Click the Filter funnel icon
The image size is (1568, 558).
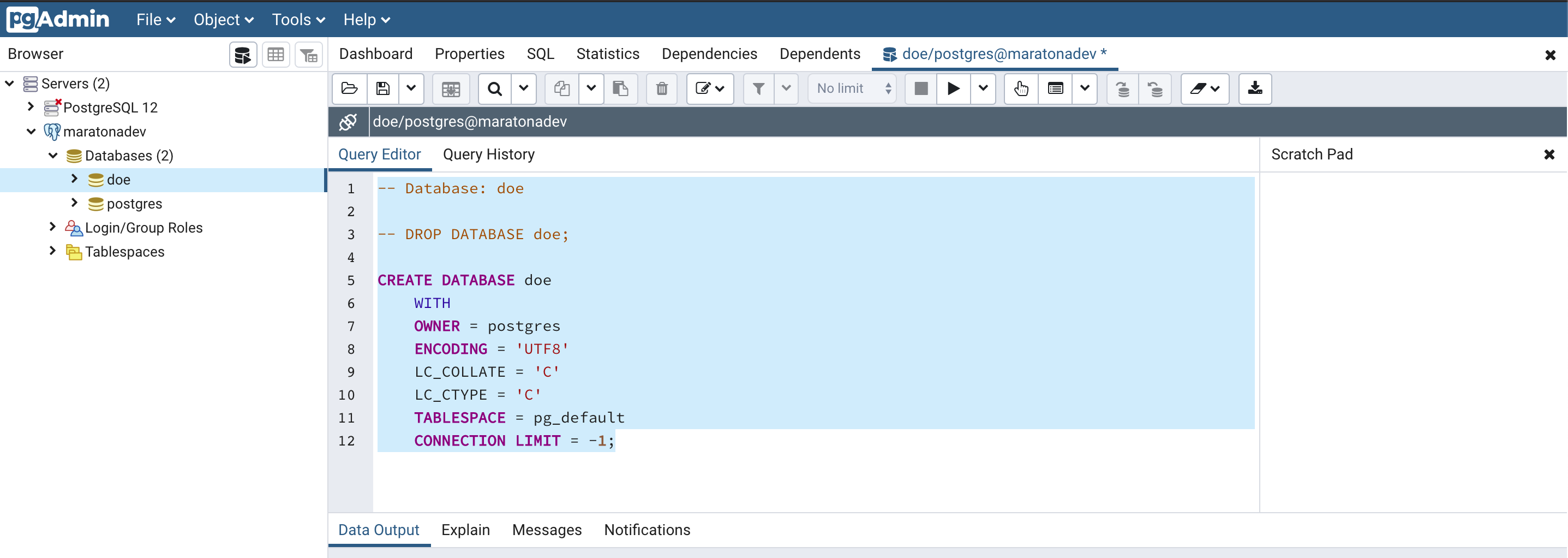758,89
